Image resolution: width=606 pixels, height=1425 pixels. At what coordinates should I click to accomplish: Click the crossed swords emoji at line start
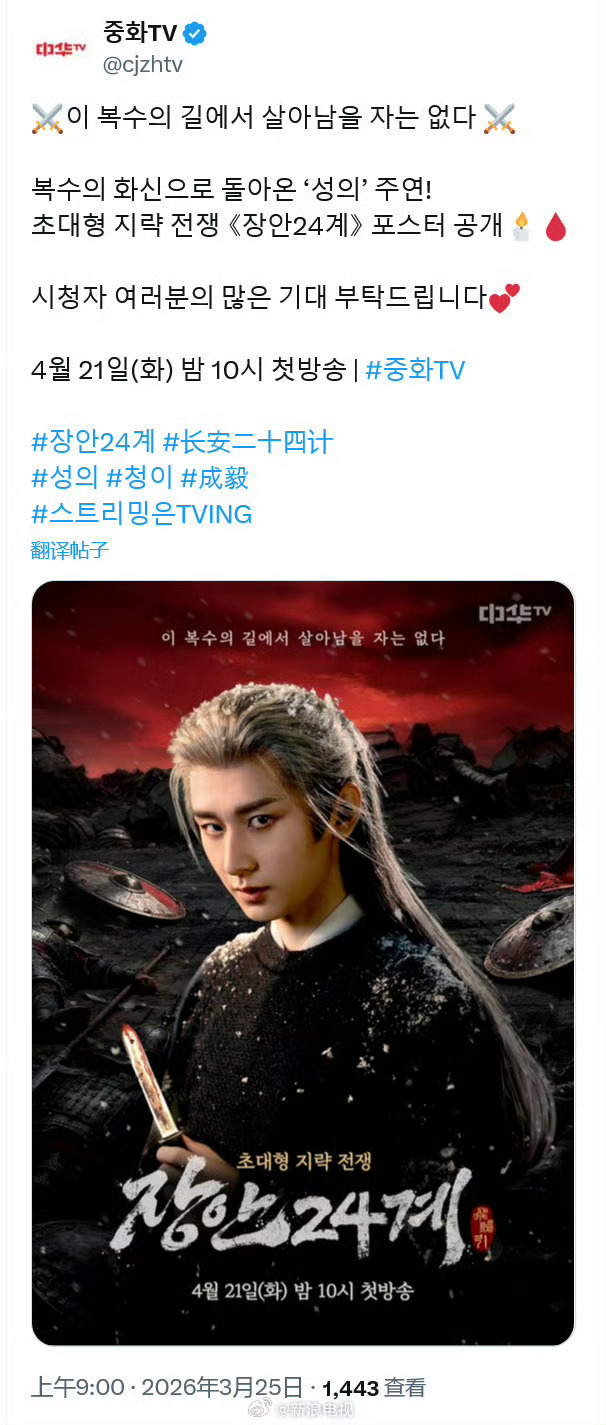(48, 119)
